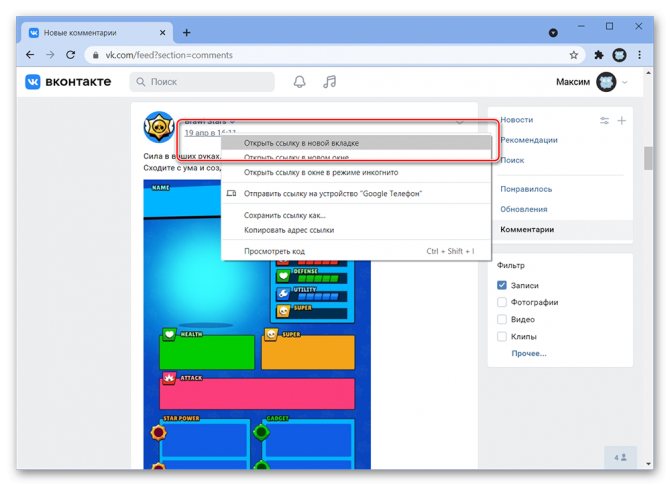Click the browser Back arrow
The image size is (670, 486).
30,55
